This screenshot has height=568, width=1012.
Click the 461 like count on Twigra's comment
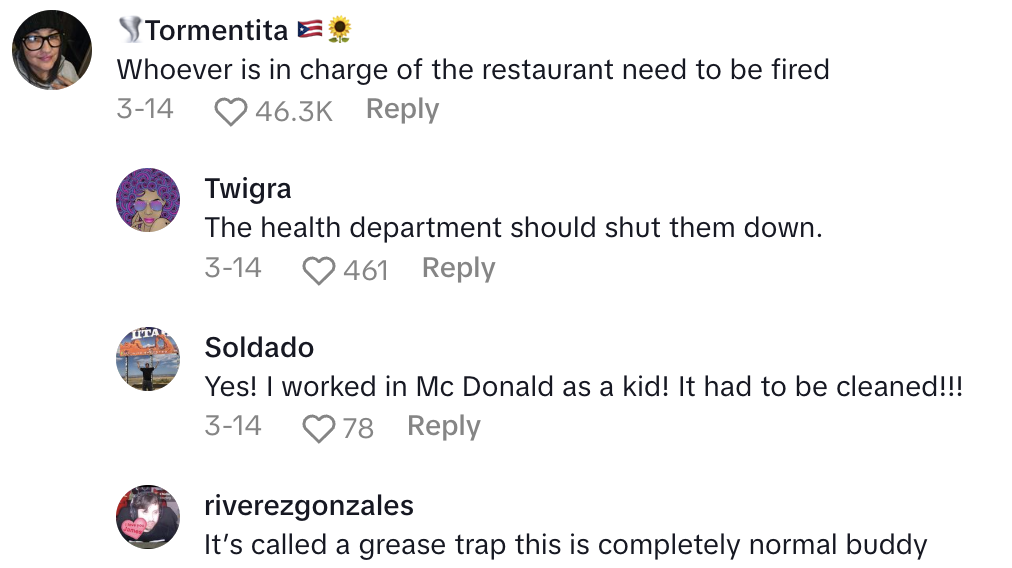365,270
